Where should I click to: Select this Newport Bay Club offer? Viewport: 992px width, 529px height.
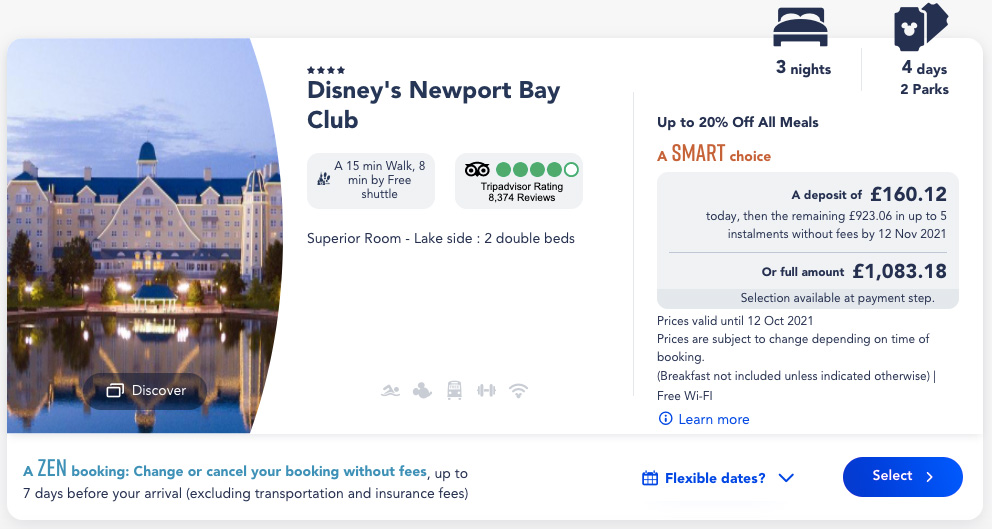[x=903, y=476]
